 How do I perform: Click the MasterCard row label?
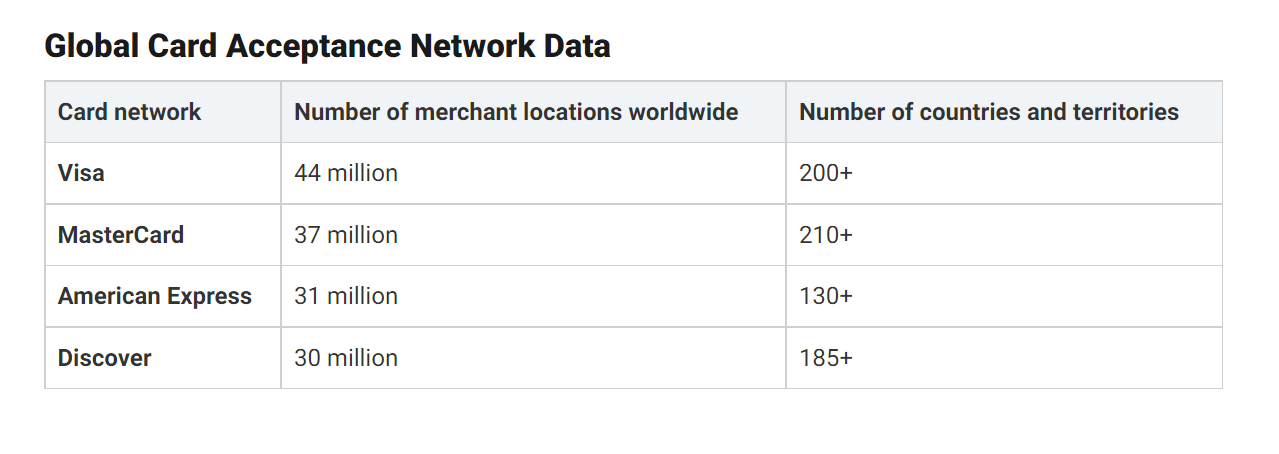121,235
